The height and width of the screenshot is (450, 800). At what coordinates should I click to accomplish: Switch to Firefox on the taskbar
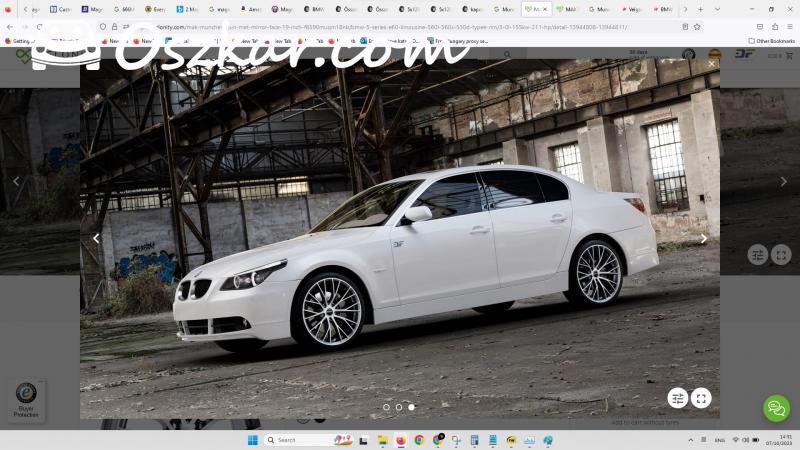tap(401, 440)
